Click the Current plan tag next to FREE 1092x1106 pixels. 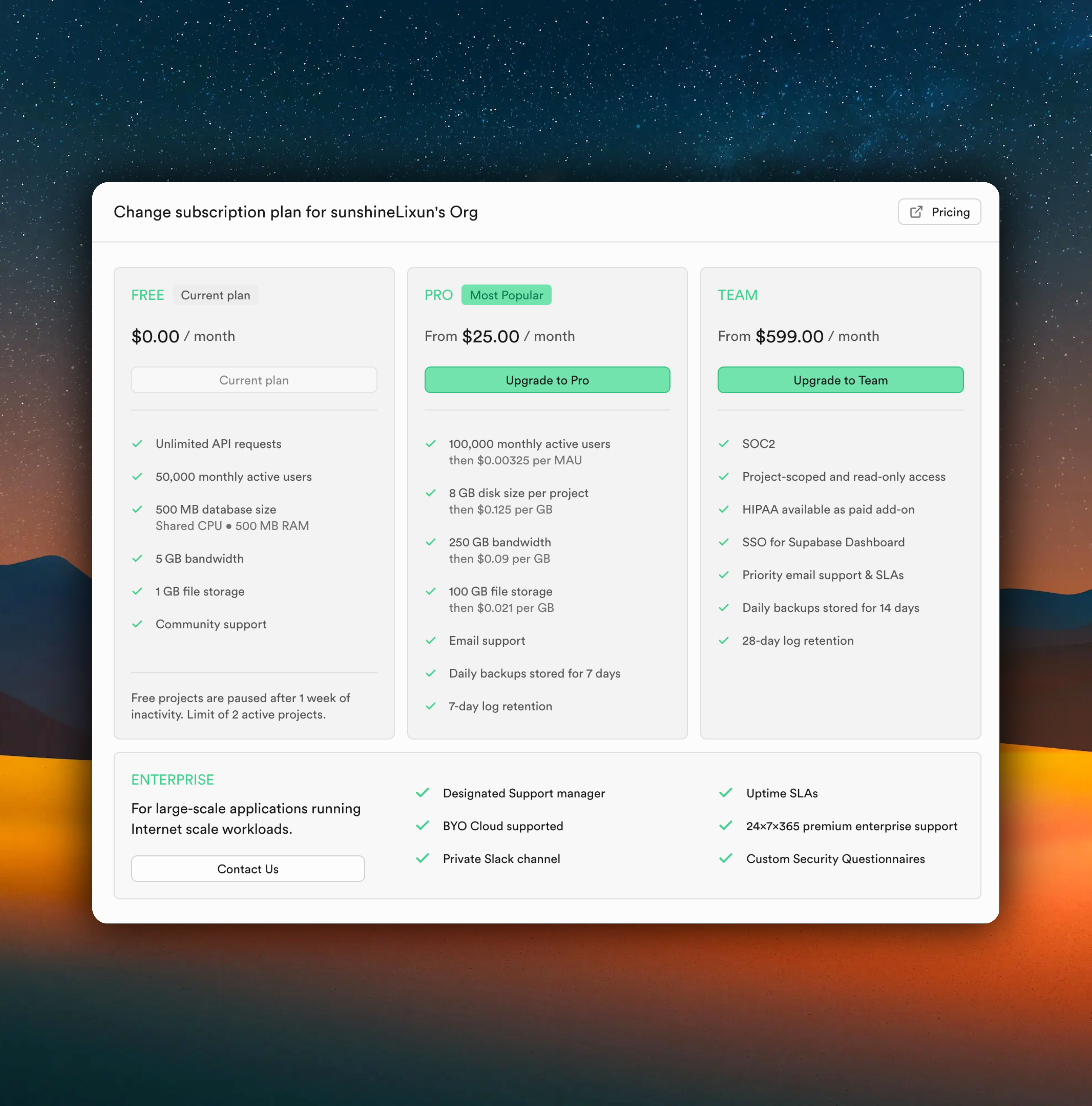pyautogui.click(x=215, y=296)
